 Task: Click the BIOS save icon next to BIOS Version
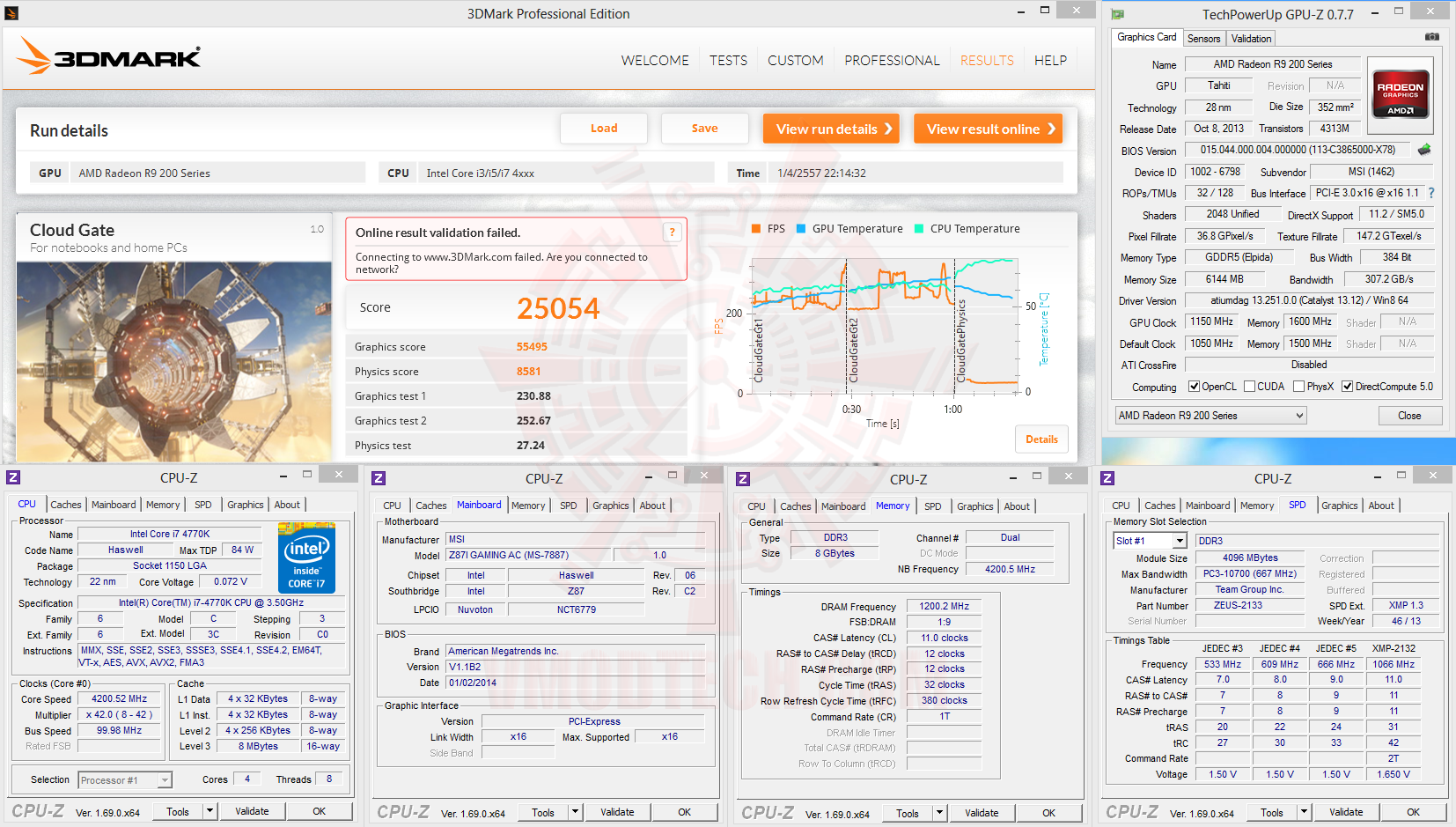pyautogui.click(x=1424, y=150)
